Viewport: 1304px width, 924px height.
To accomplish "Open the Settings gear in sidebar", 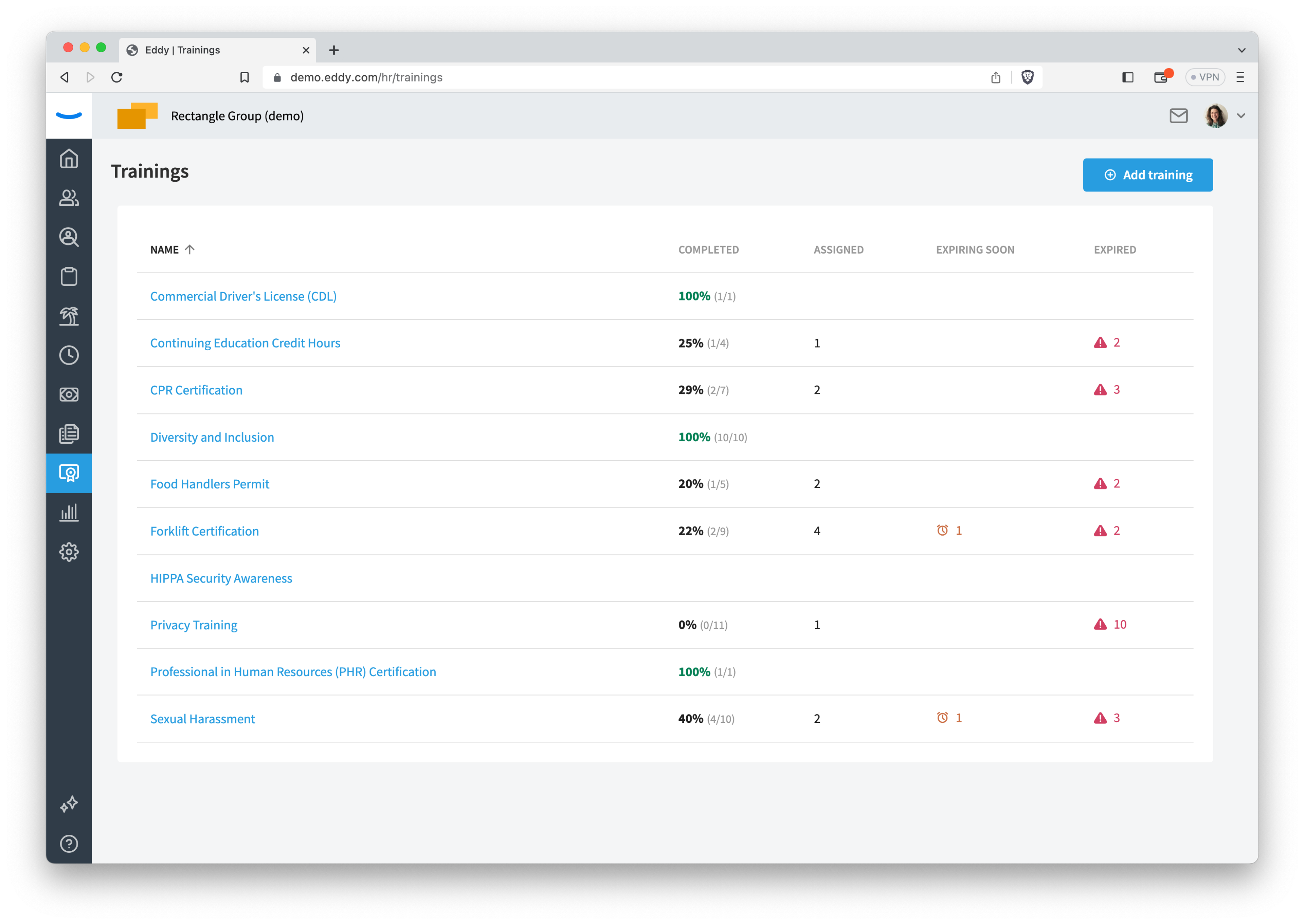I will click(x=69, y=551).
